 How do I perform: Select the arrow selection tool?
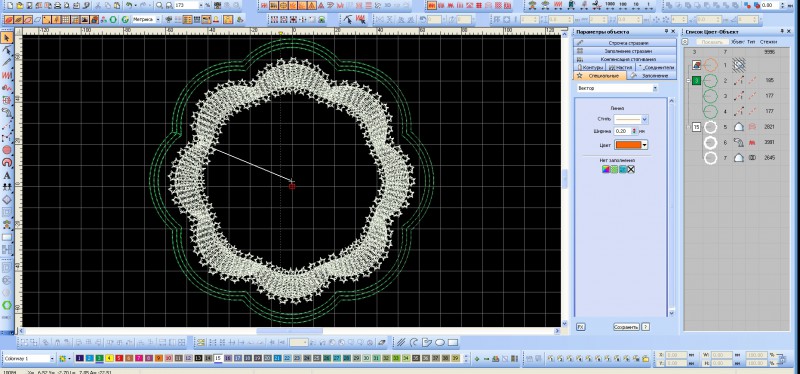[x=7, y=38]
